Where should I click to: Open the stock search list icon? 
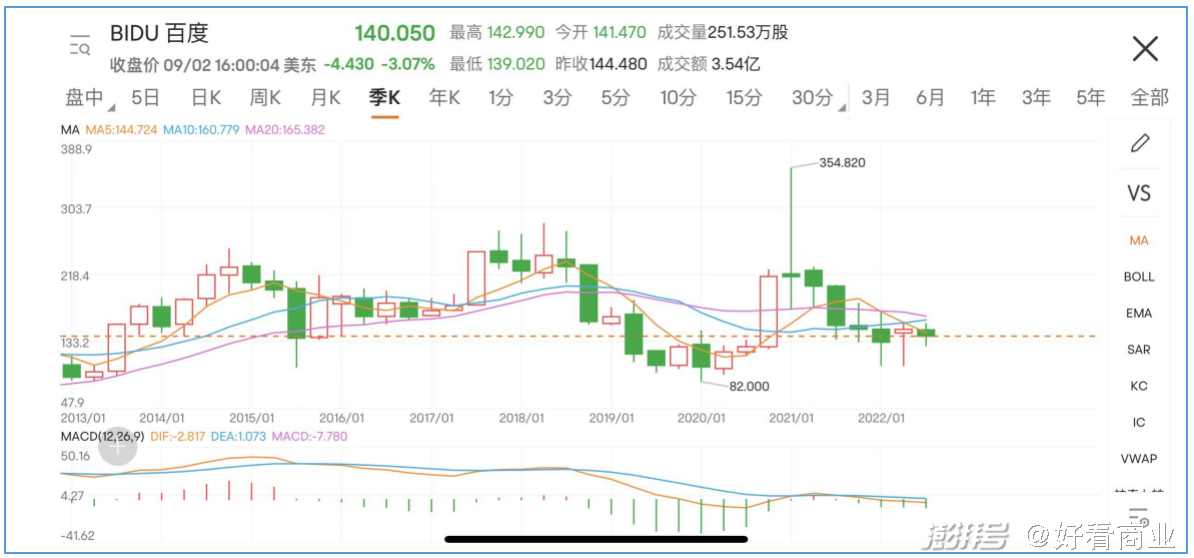79,45
